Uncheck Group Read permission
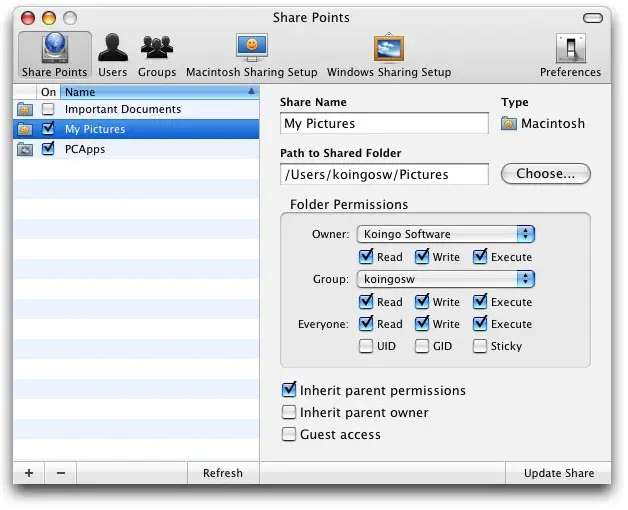The height and width of the screenshot is (510, 628). point(366,301)
